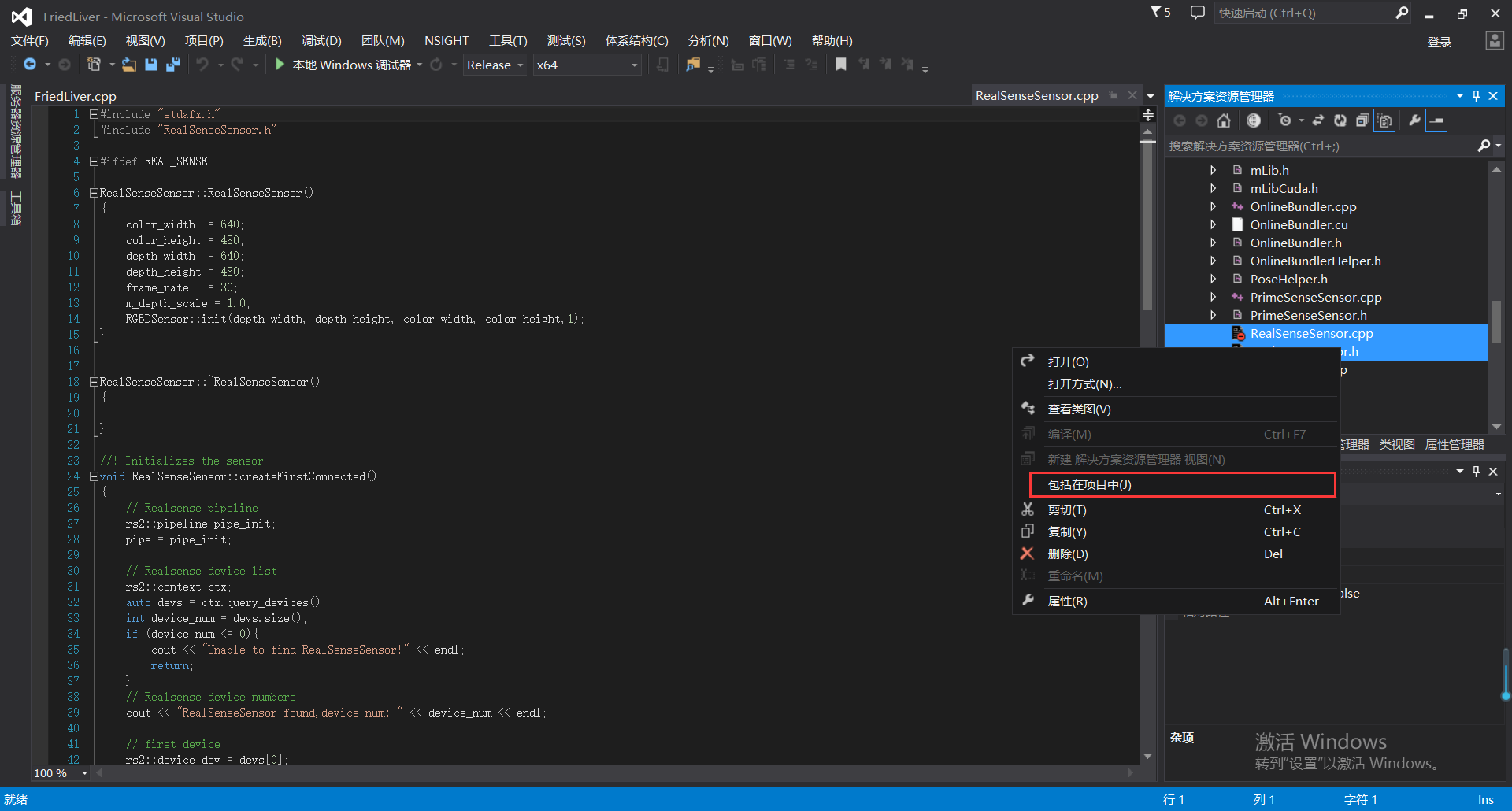Open the 文件(F) menu
This screenshot has height=811, width=1512.
click(30, 40)
